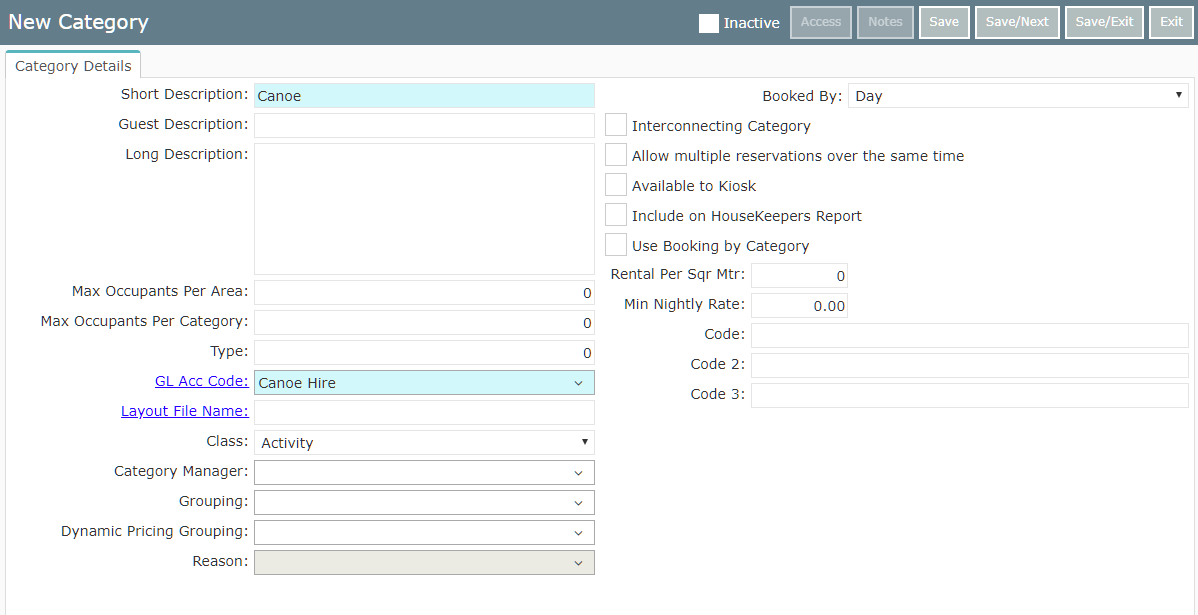Click the Exit button
The height and width of the screenshot is (615, 1198).
coord(1171,22)
